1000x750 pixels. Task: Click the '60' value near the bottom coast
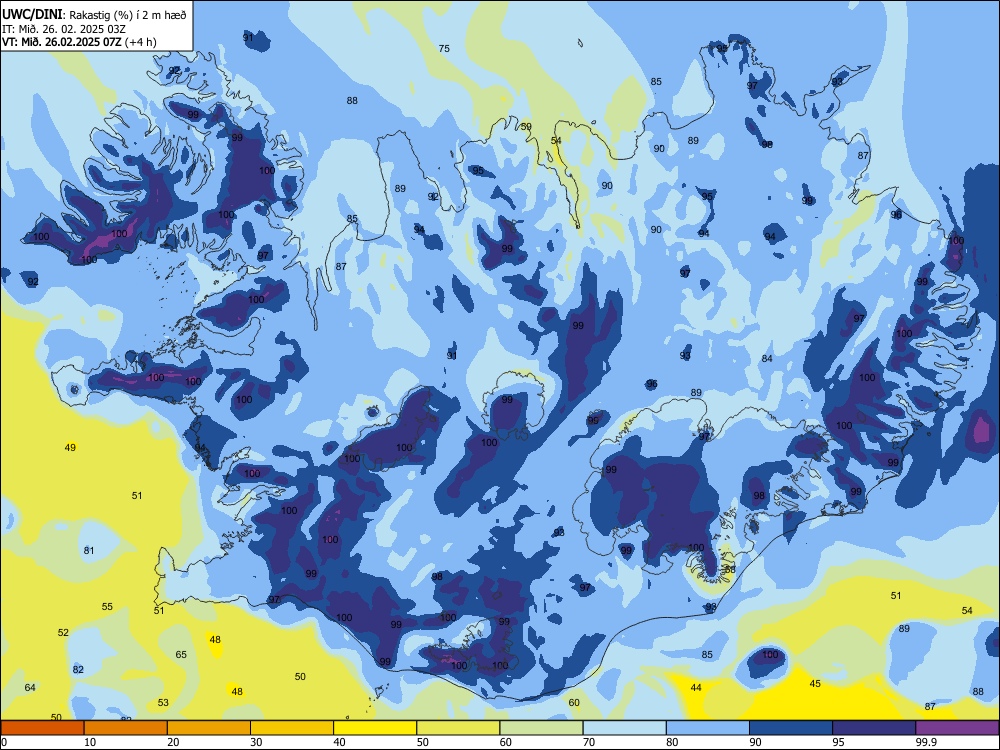click(574, 703)
